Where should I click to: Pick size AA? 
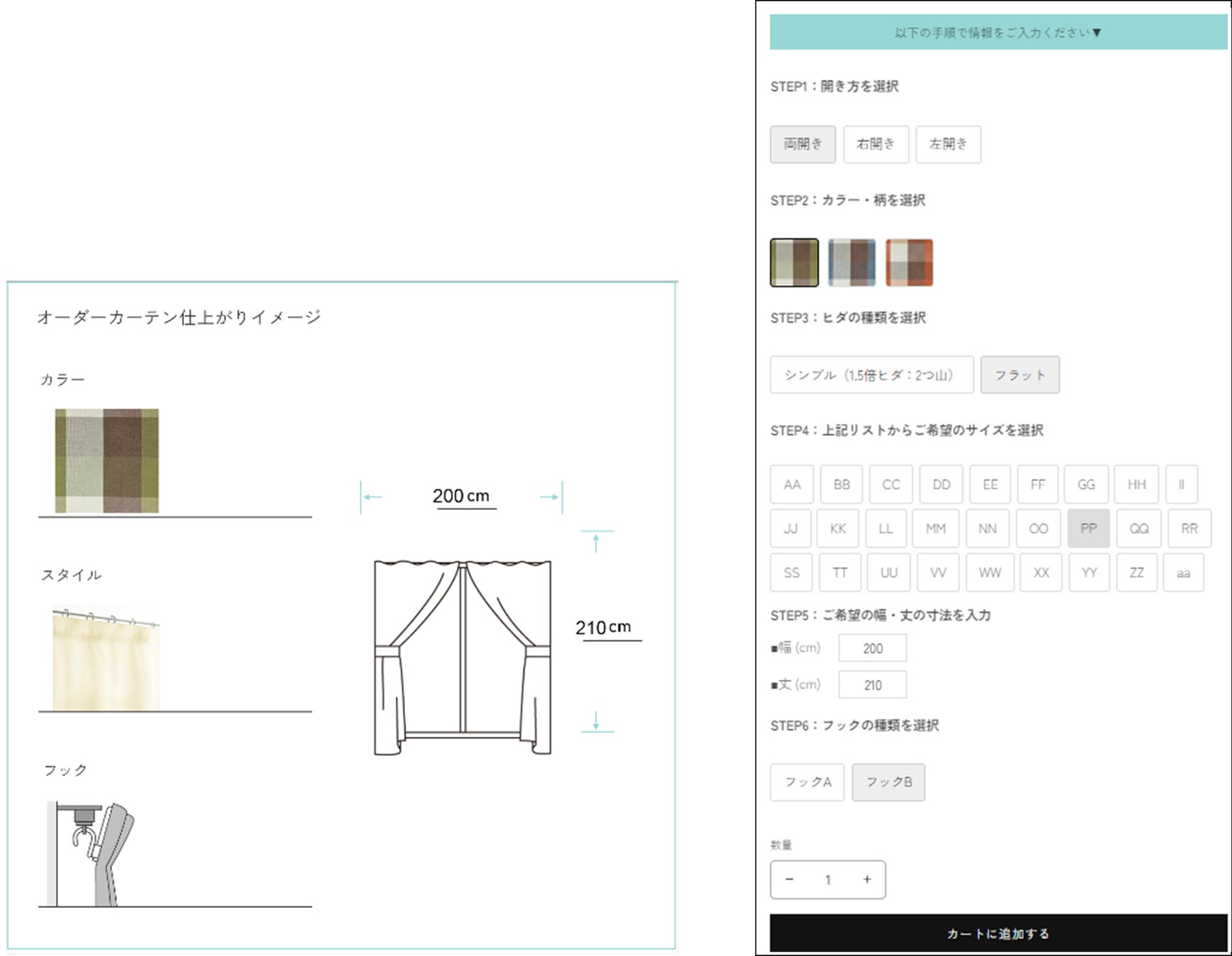pos(792,484)
